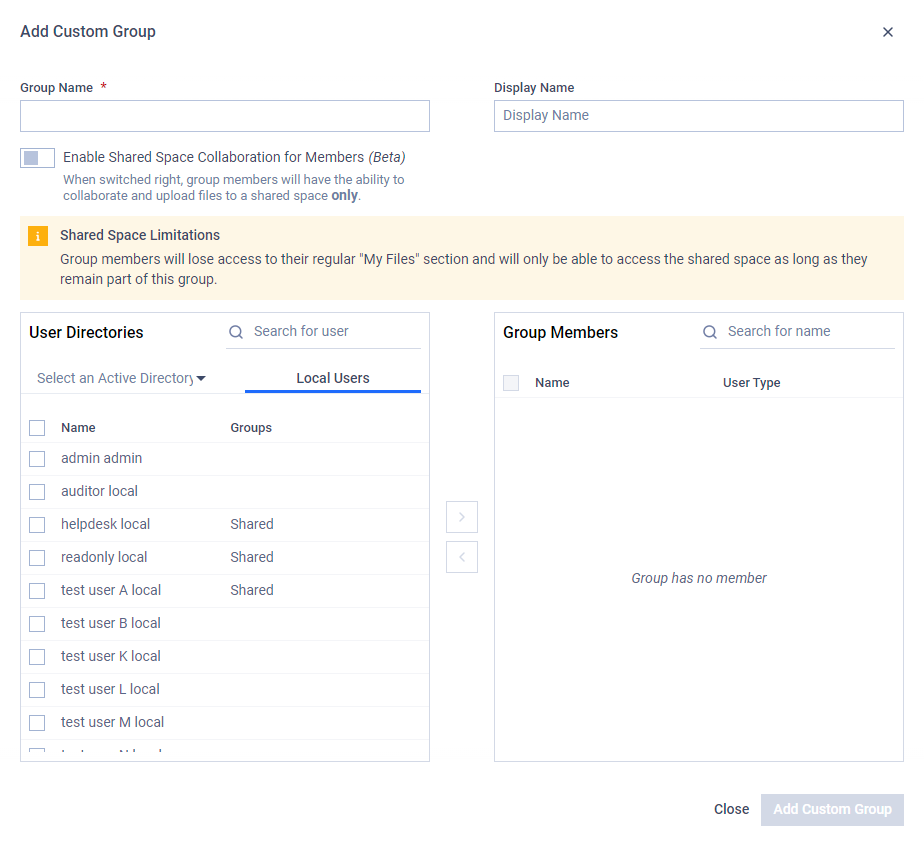Check the readonly local user checkbox
The width and height of the screenshot is (924, 842).
37,557
